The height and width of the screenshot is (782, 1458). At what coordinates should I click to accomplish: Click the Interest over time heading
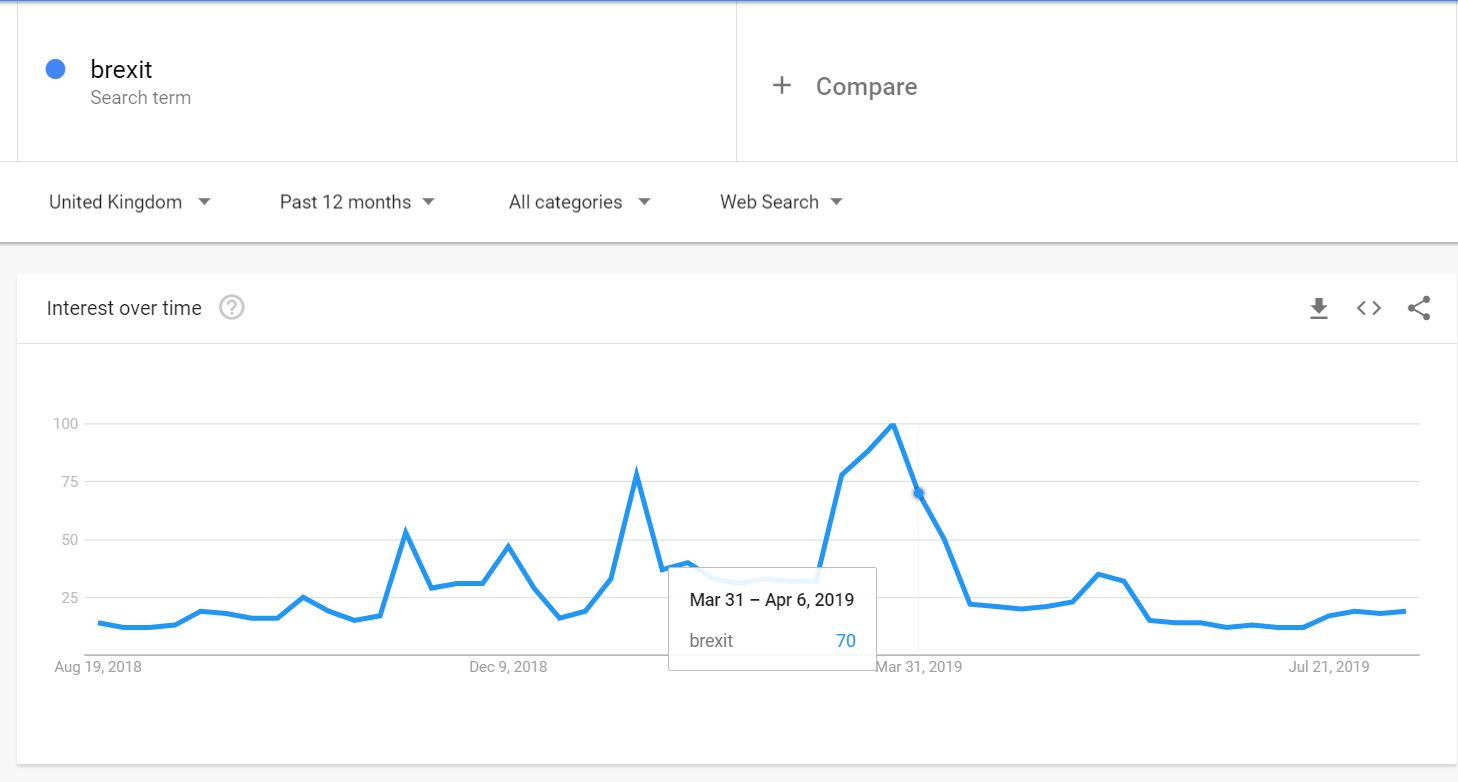point(124,308)
